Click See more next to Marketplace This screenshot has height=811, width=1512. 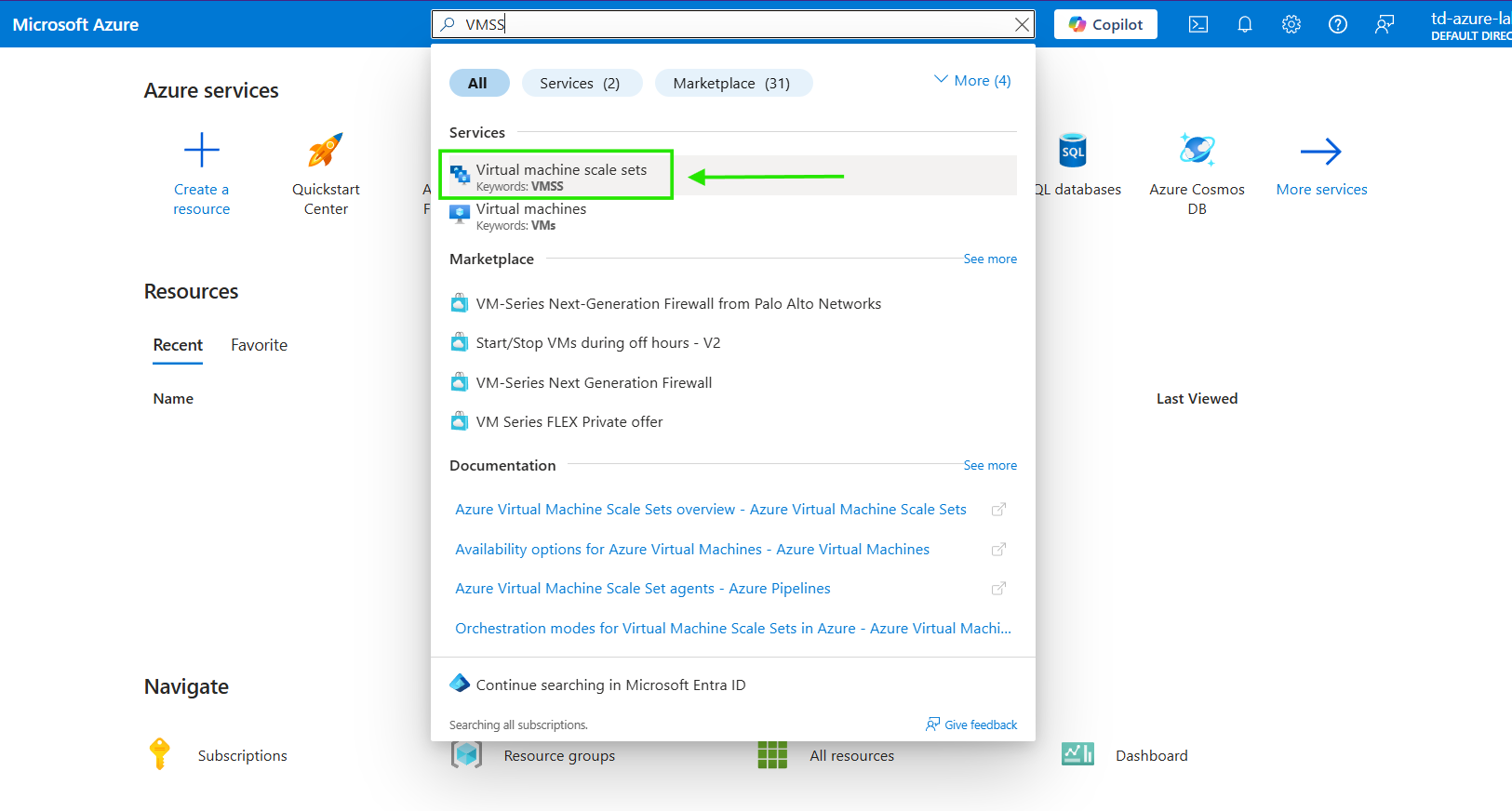(990, 259)
